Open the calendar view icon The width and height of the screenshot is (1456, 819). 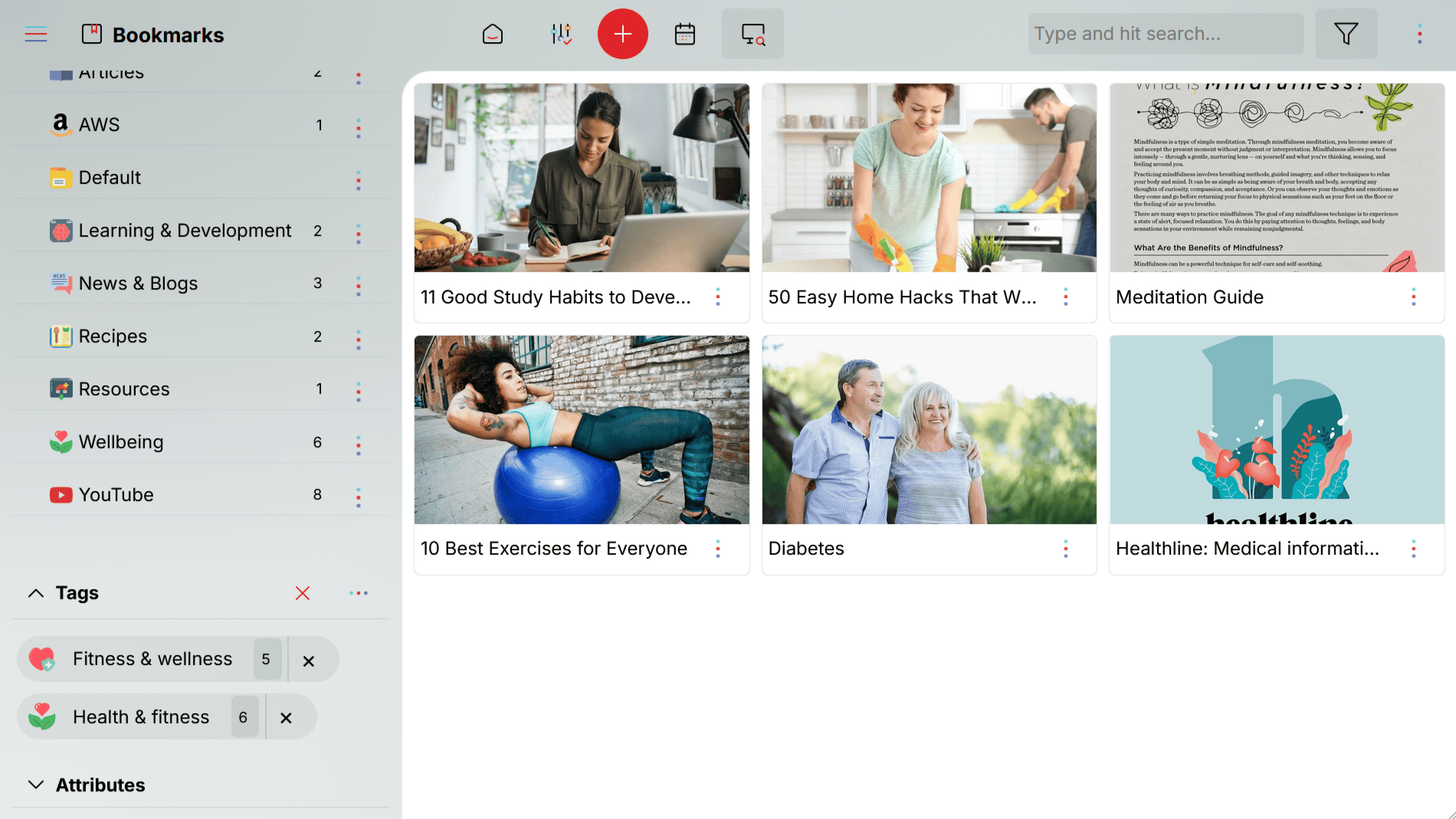pyautogui.click(x=684, y=34)
